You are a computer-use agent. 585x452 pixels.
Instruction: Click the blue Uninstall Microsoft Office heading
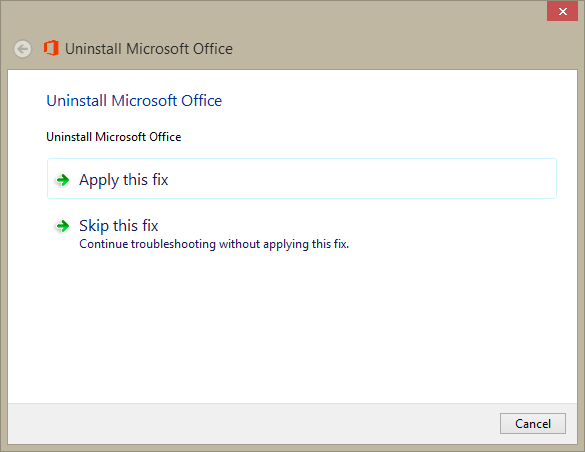point(134,101)
